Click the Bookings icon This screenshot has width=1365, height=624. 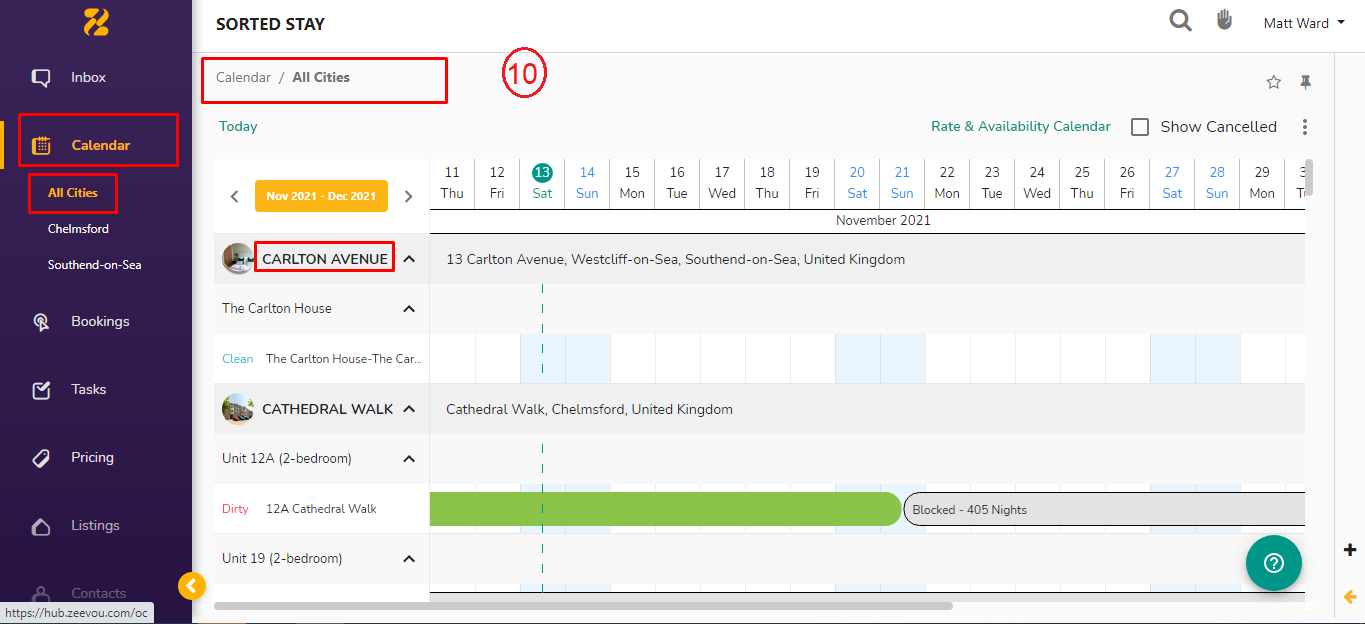(x=41, y=321)
